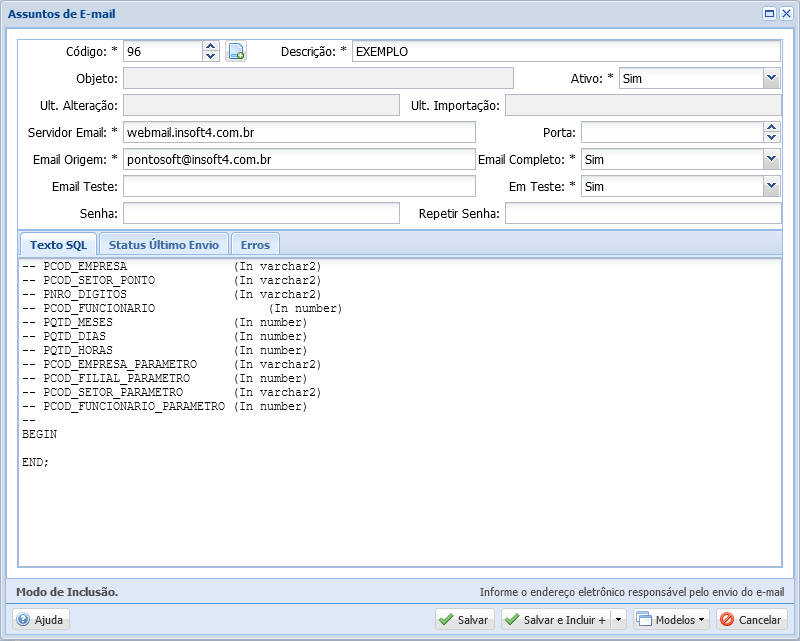Decrease the Porta spinner value

tap(771, 138)
